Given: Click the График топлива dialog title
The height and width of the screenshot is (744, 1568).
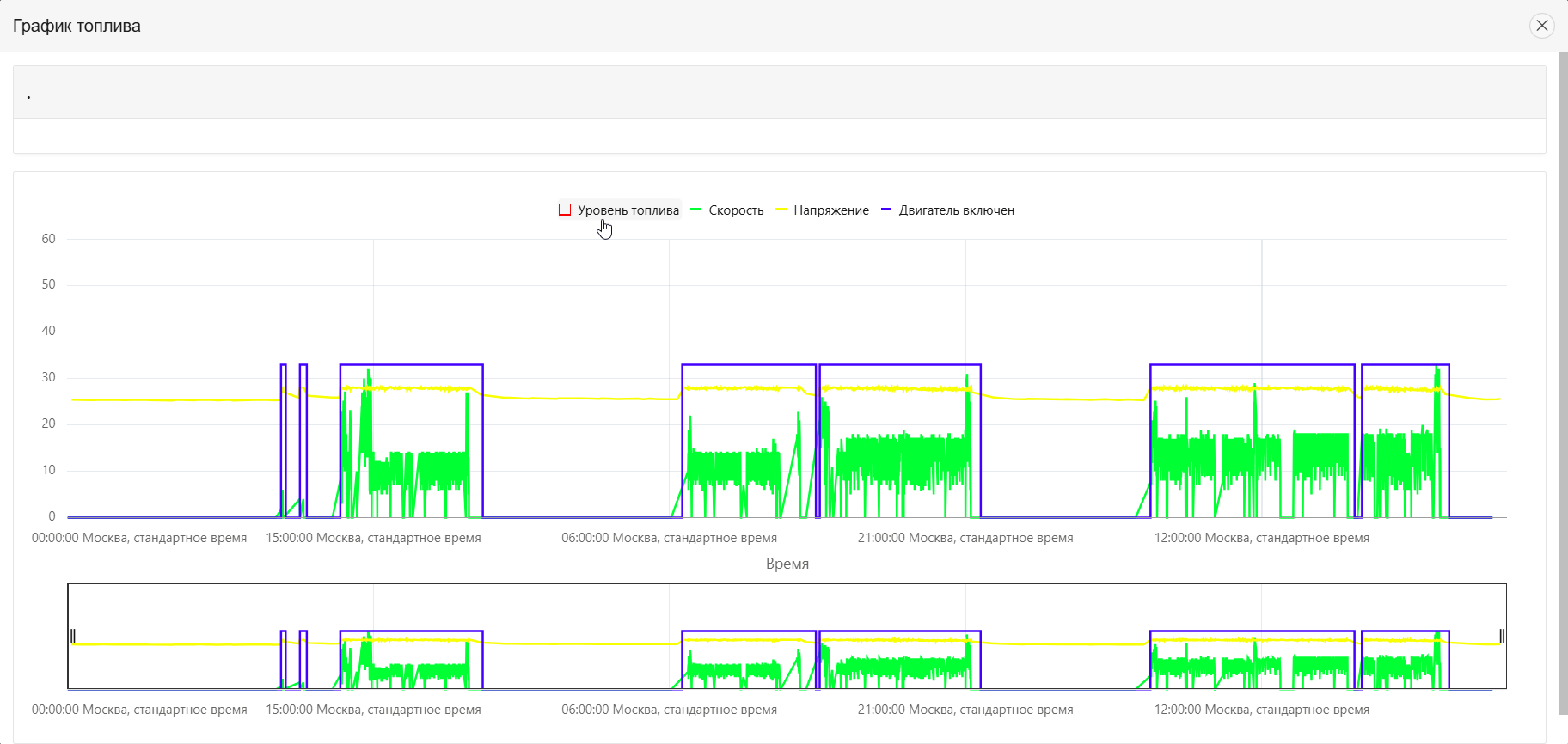Looking at the screenshot, I should 77,26.
